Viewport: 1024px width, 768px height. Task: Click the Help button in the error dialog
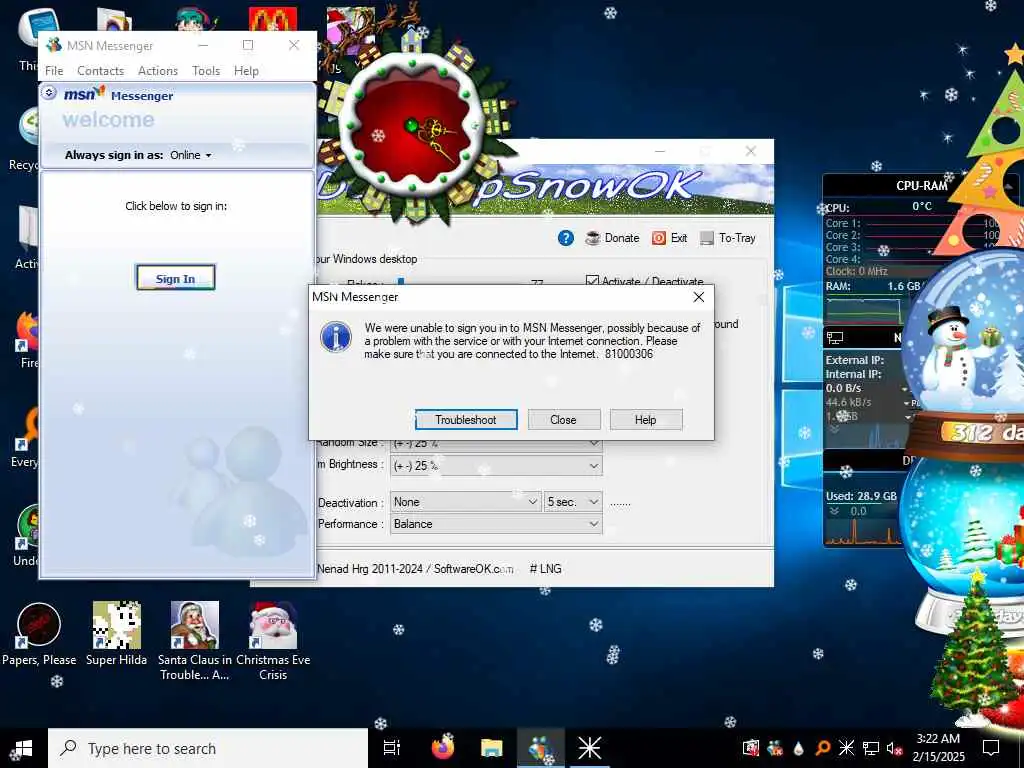coord(645,420)
